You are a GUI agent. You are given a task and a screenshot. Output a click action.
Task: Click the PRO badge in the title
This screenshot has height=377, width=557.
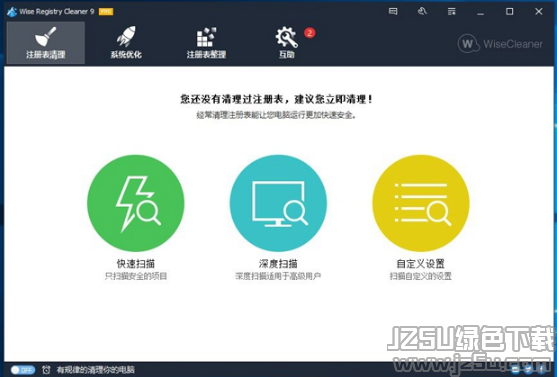[106, 12]
